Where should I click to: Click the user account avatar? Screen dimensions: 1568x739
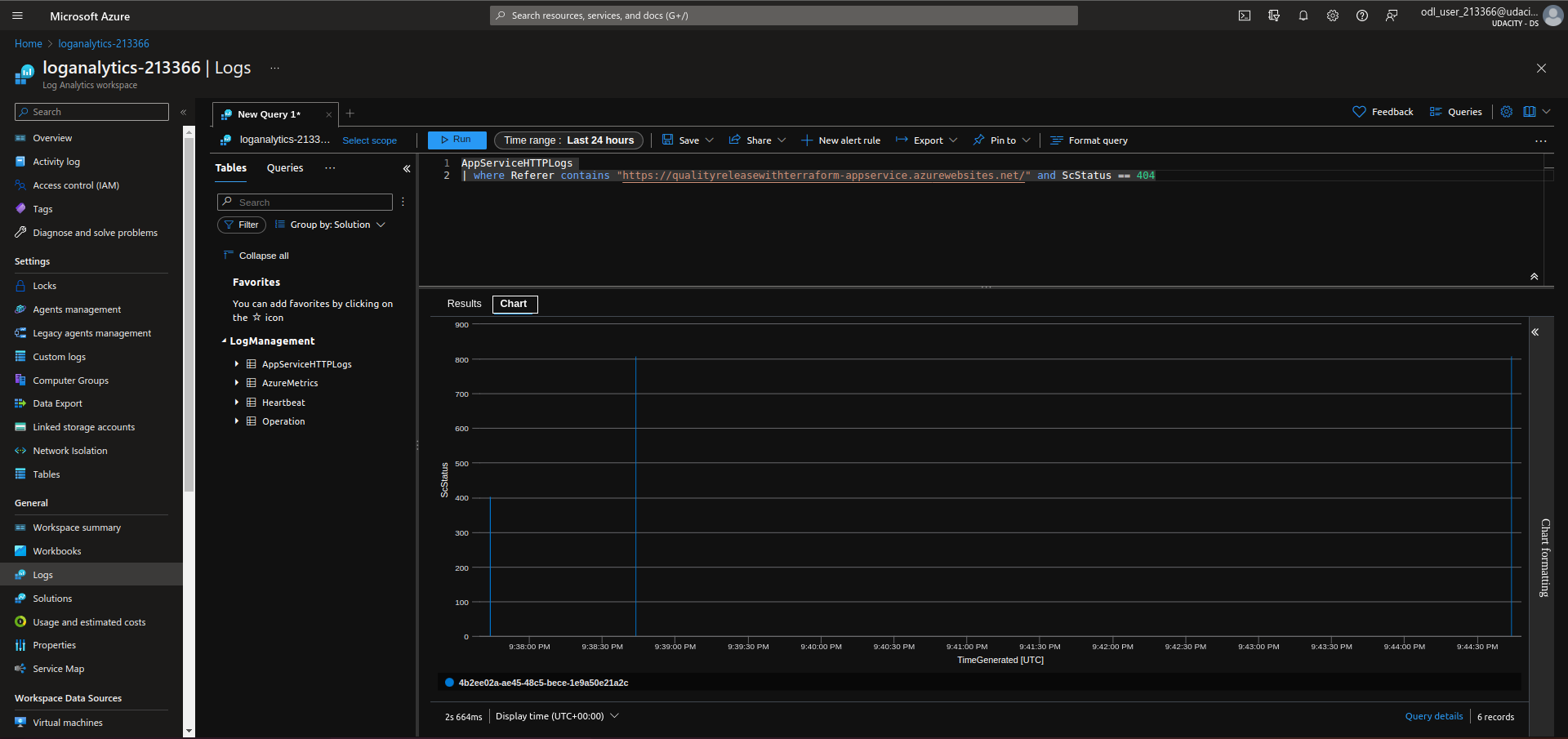(x=1553, y=16)
